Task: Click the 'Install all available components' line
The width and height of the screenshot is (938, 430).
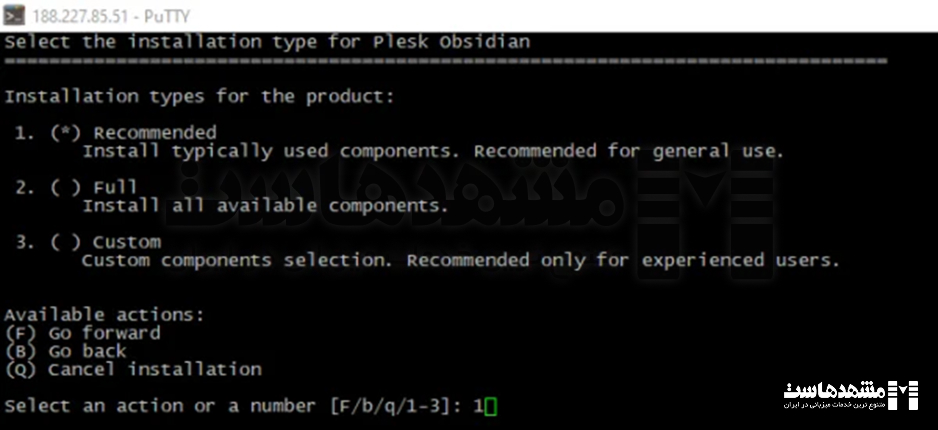Action: tap(266, 206)
